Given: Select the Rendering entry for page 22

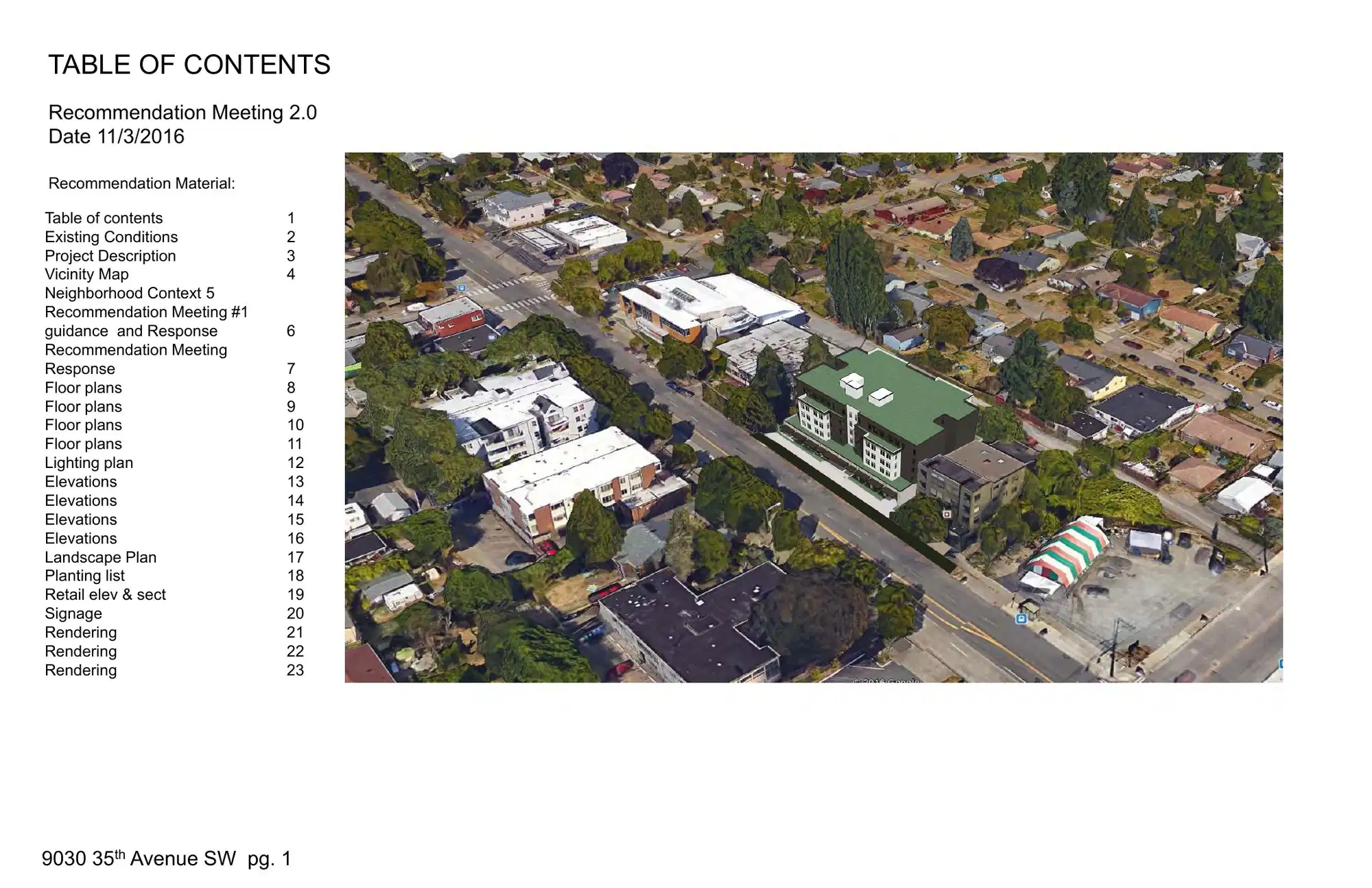Looking at the screenshot, I should [x=80, y=652].
